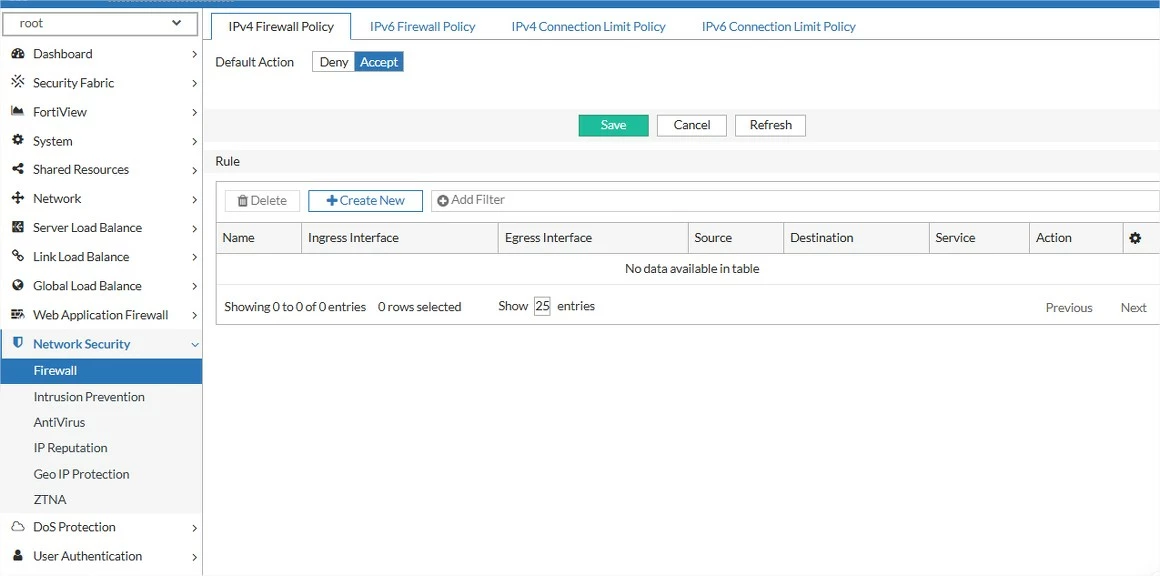Image resolution: width=1160 pixels, height=576 pixels.
Task: Click Create New rule button
Action: click(365, 200)
